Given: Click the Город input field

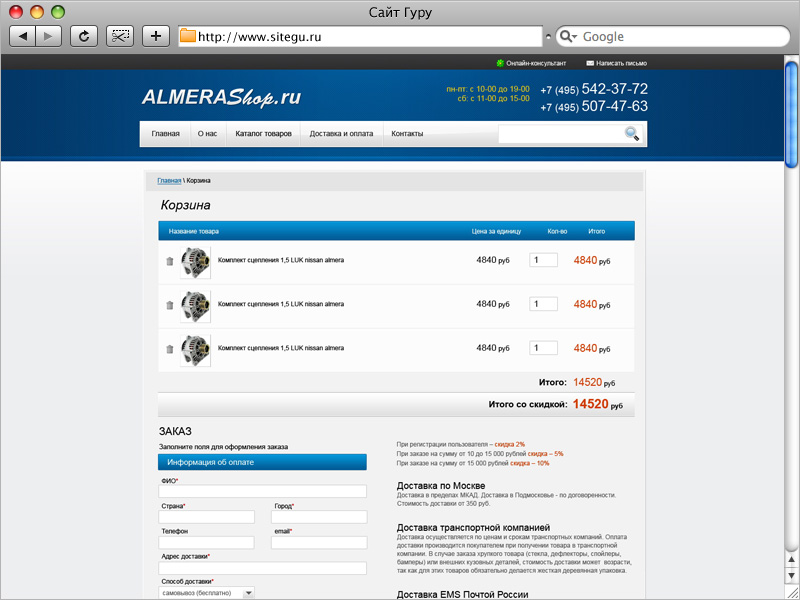Looking at the screenshot, I should pos(319,517).
